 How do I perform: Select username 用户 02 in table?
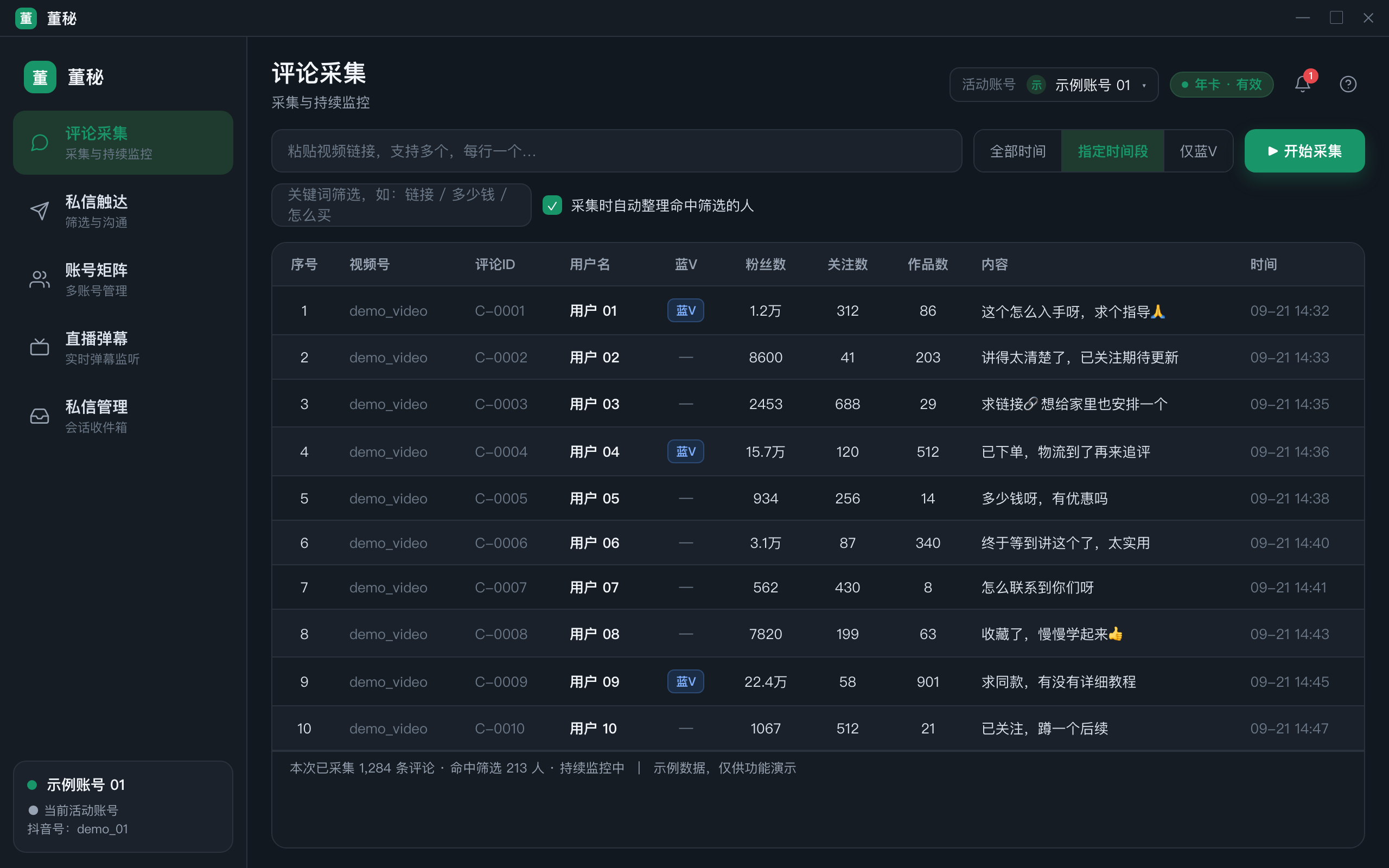(x=594, y=358)
